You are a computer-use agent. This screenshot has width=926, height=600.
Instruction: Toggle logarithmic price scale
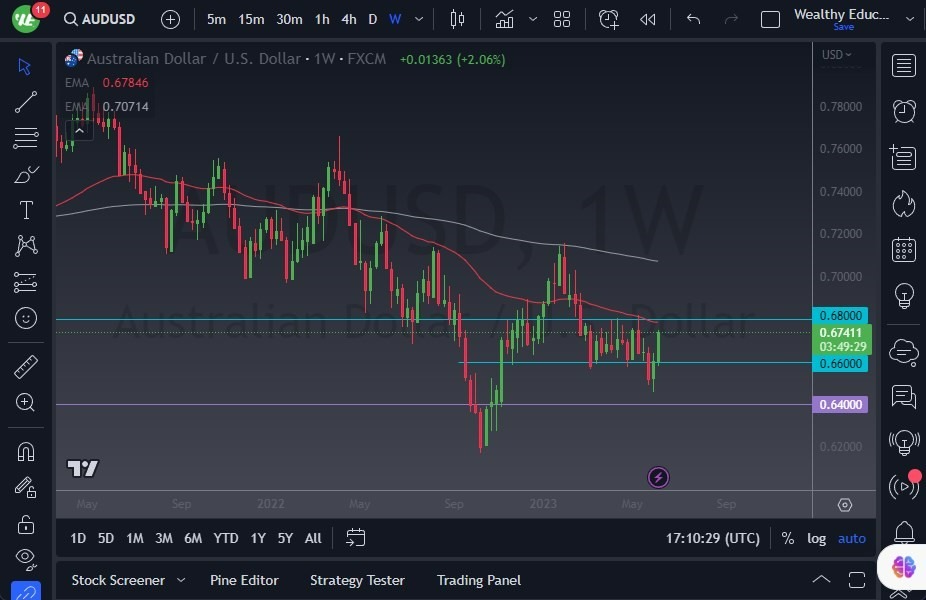[x=816, y=538]
